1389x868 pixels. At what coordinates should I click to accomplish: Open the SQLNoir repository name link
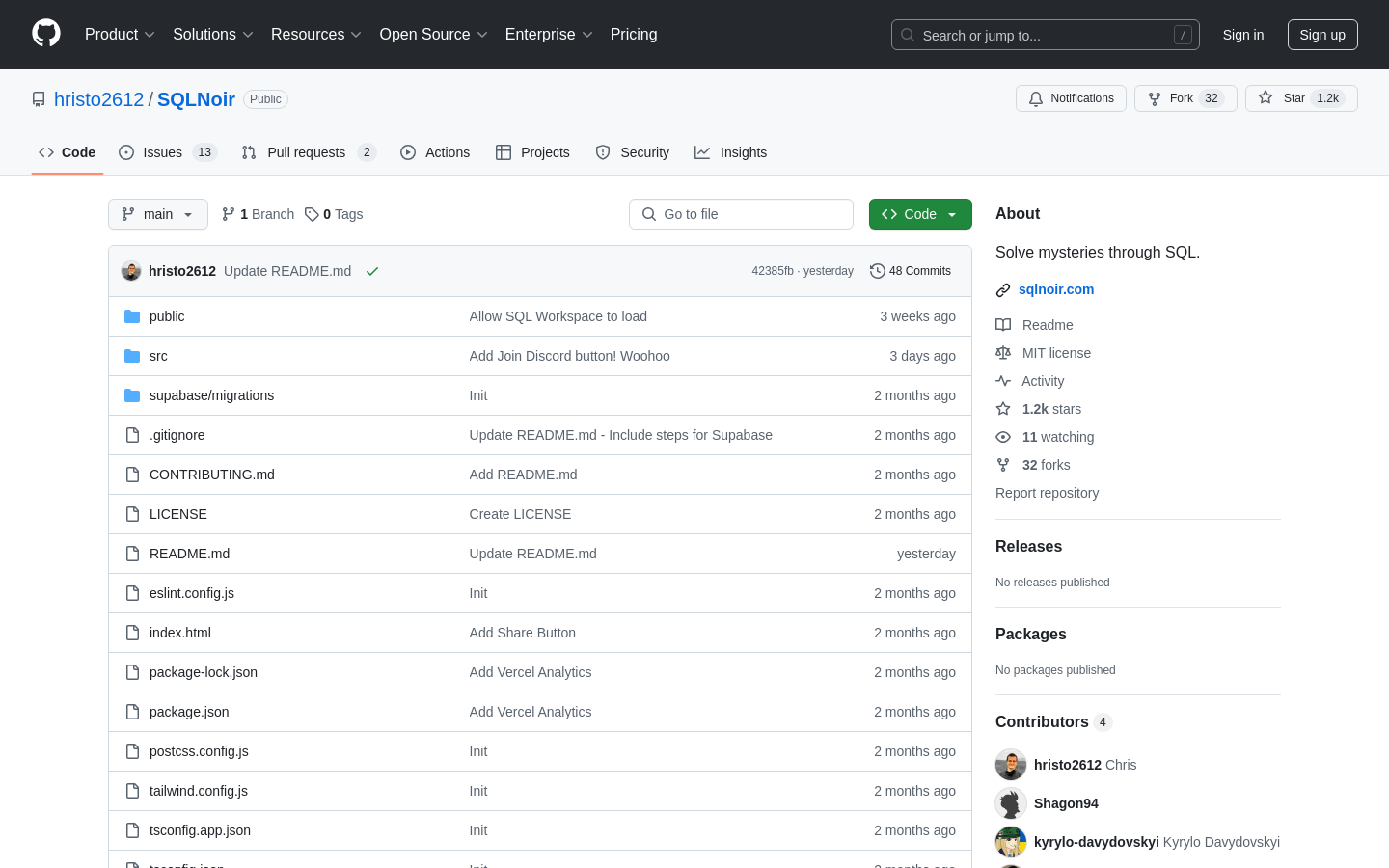point(196,99)
